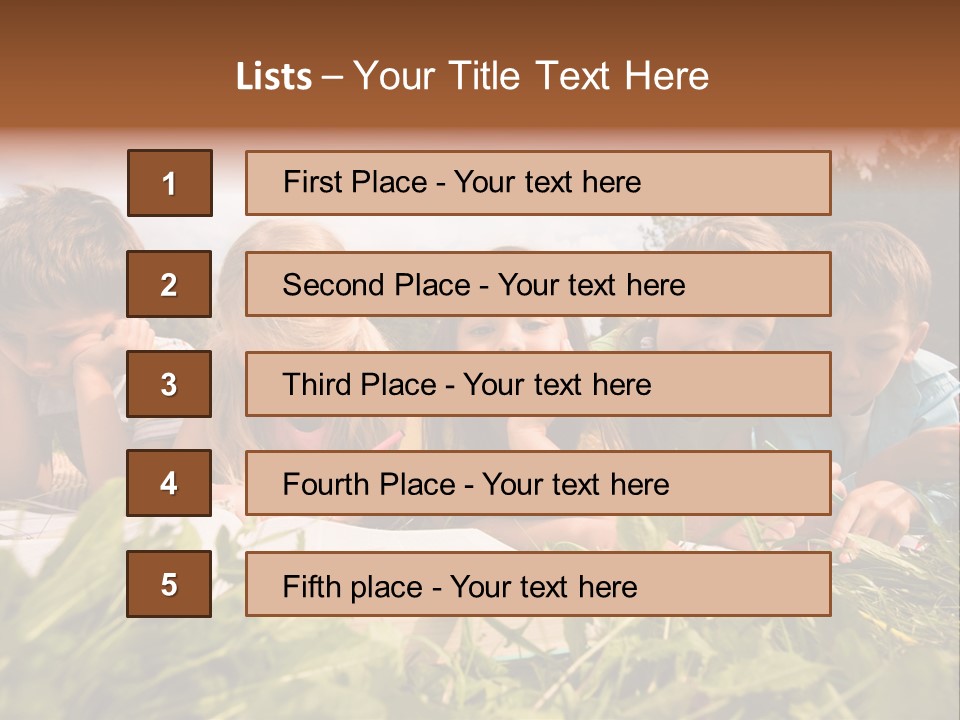Viewport: 960px width, 720px height.
Task: Click the grass at slide bottom
Action: coord(480,670)
